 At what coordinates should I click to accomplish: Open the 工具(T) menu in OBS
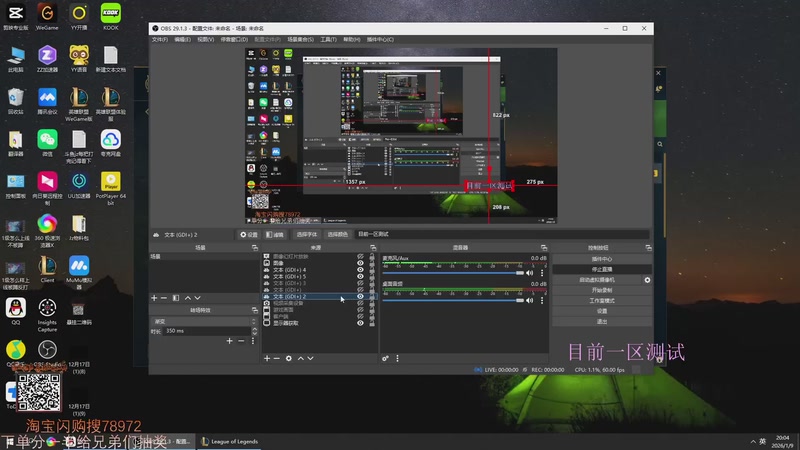click(328, 39)
